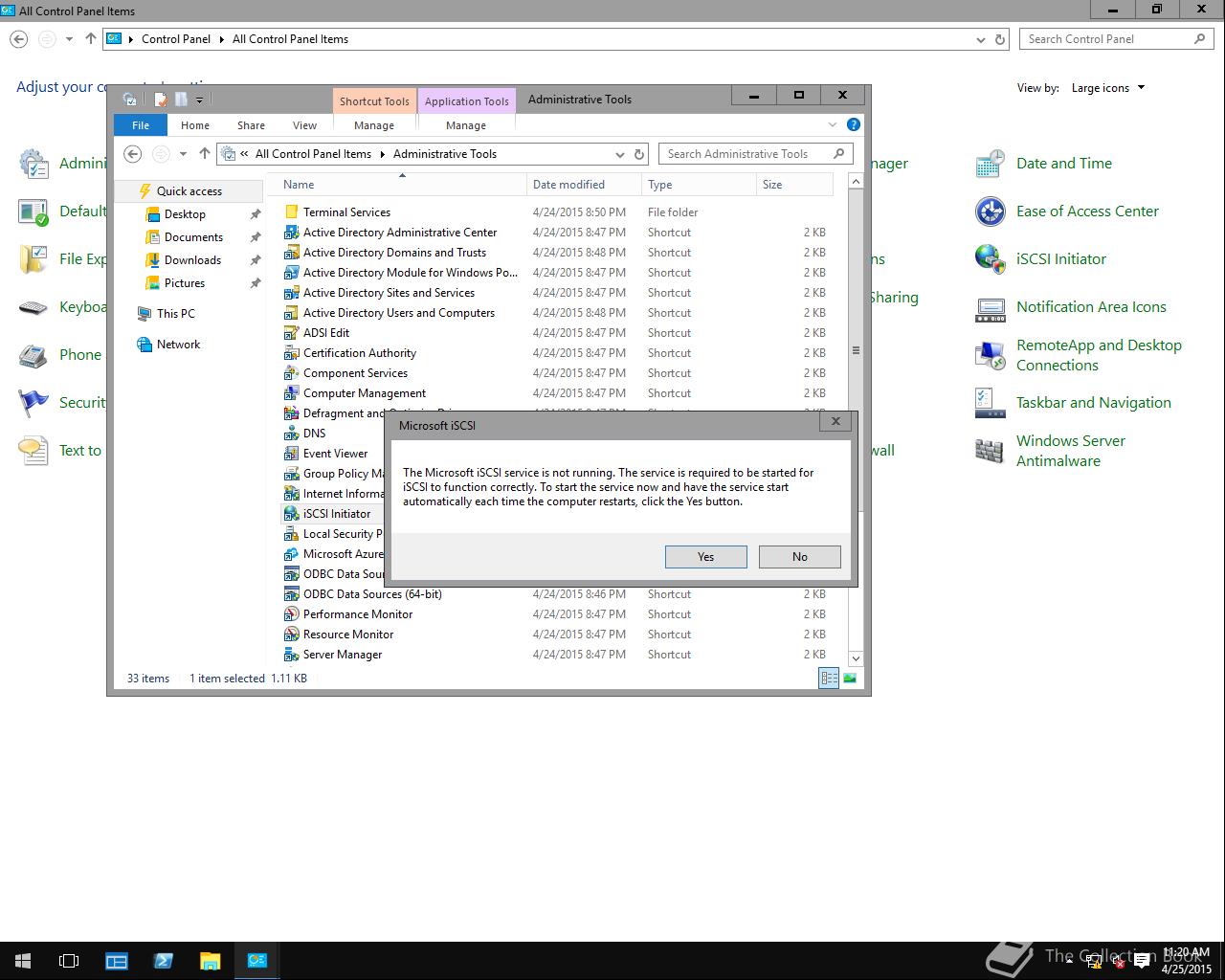1225x980 pixels.
Task: Sort by Date modified column header
Action: pos(584,185)
